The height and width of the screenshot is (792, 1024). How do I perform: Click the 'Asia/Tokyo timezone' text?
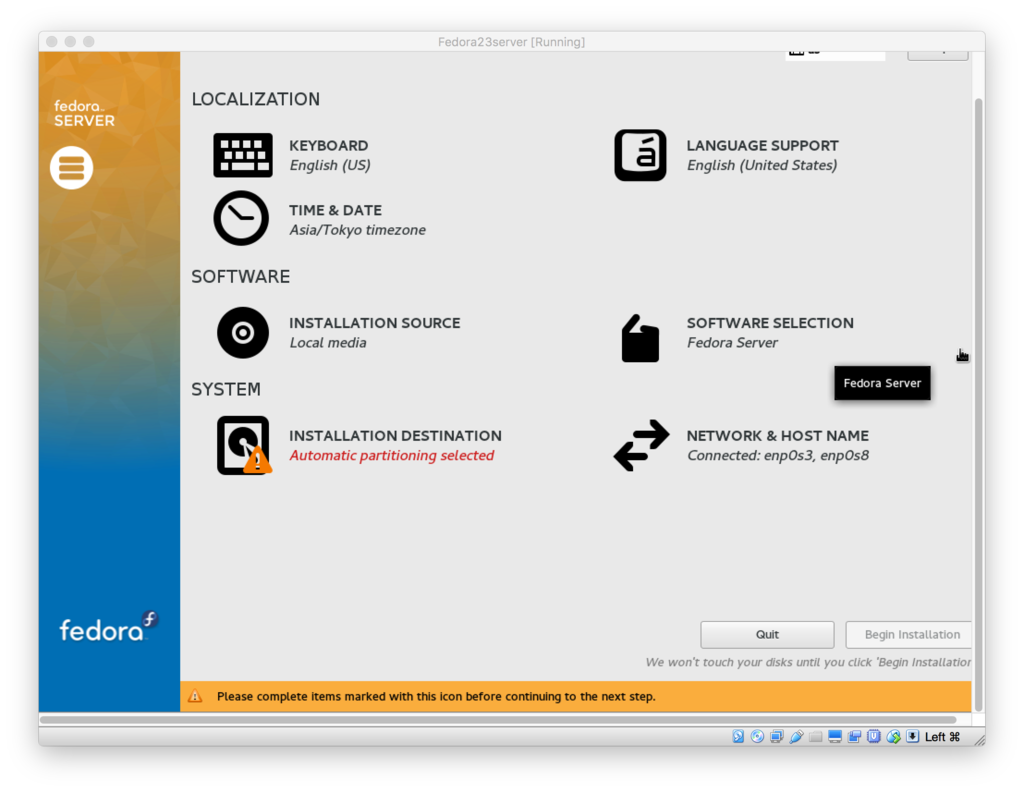(357, 230)
